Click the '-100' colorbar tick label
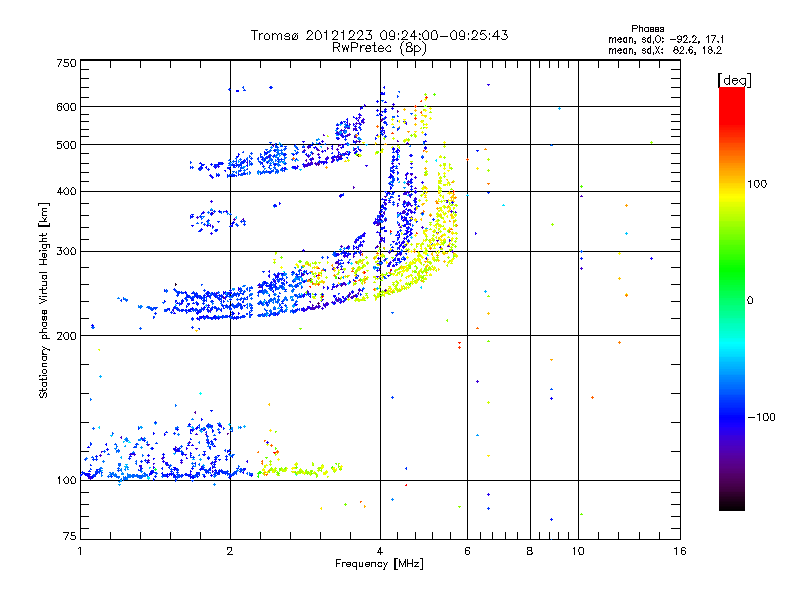This screenshot has width=800, height=600. (761, 417)
